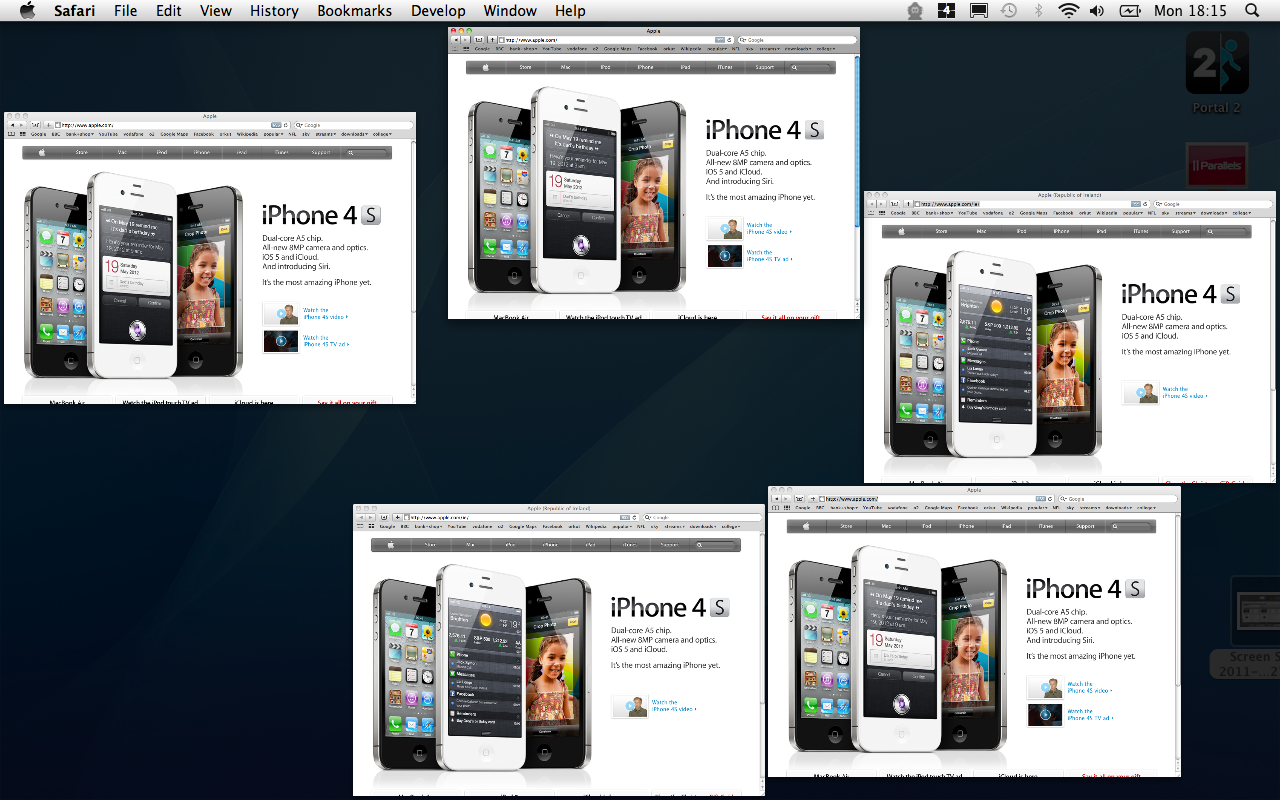The image size is (1280, 800).
Task: Click video thumbnail in bottom-left Ireland window
Action: [x=629, y=707]
